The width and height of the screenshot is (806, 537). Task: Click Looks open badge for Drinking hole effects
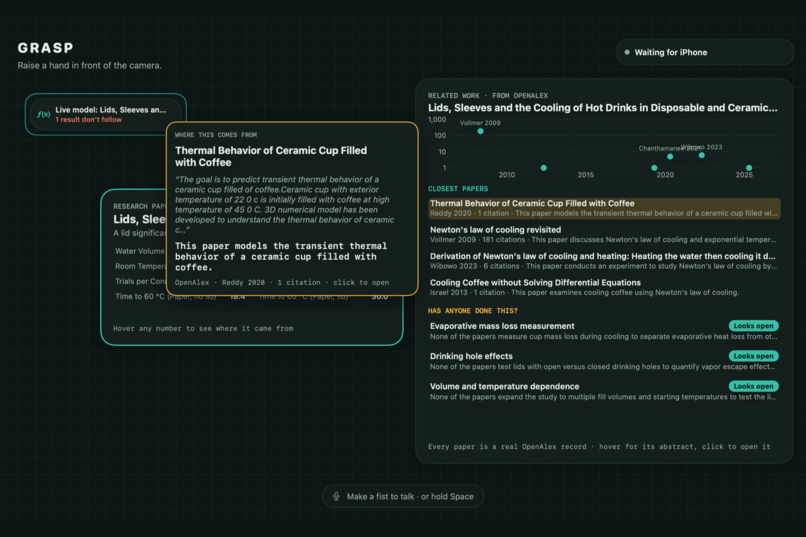[x=754, y=356]
